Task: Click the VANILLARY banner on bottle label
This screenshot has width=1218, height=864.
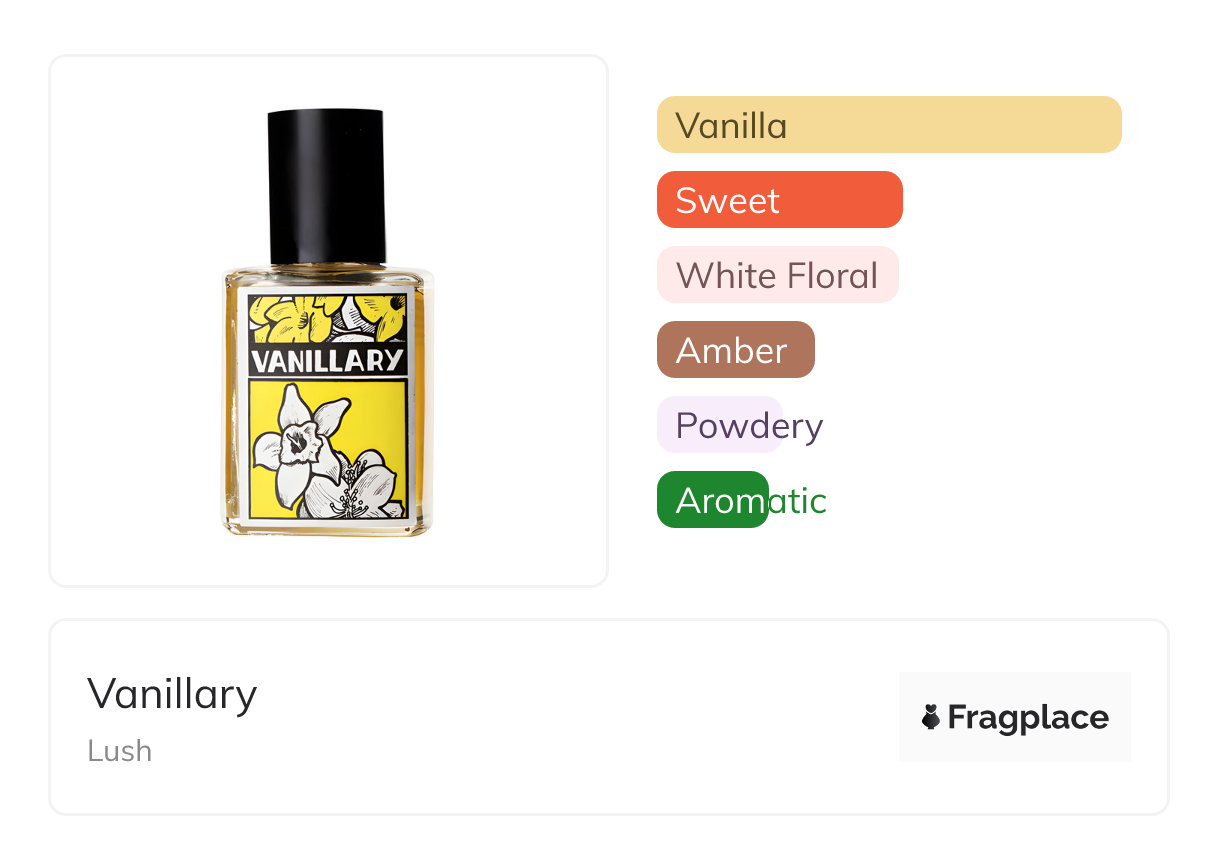Action: pos(327,360)
